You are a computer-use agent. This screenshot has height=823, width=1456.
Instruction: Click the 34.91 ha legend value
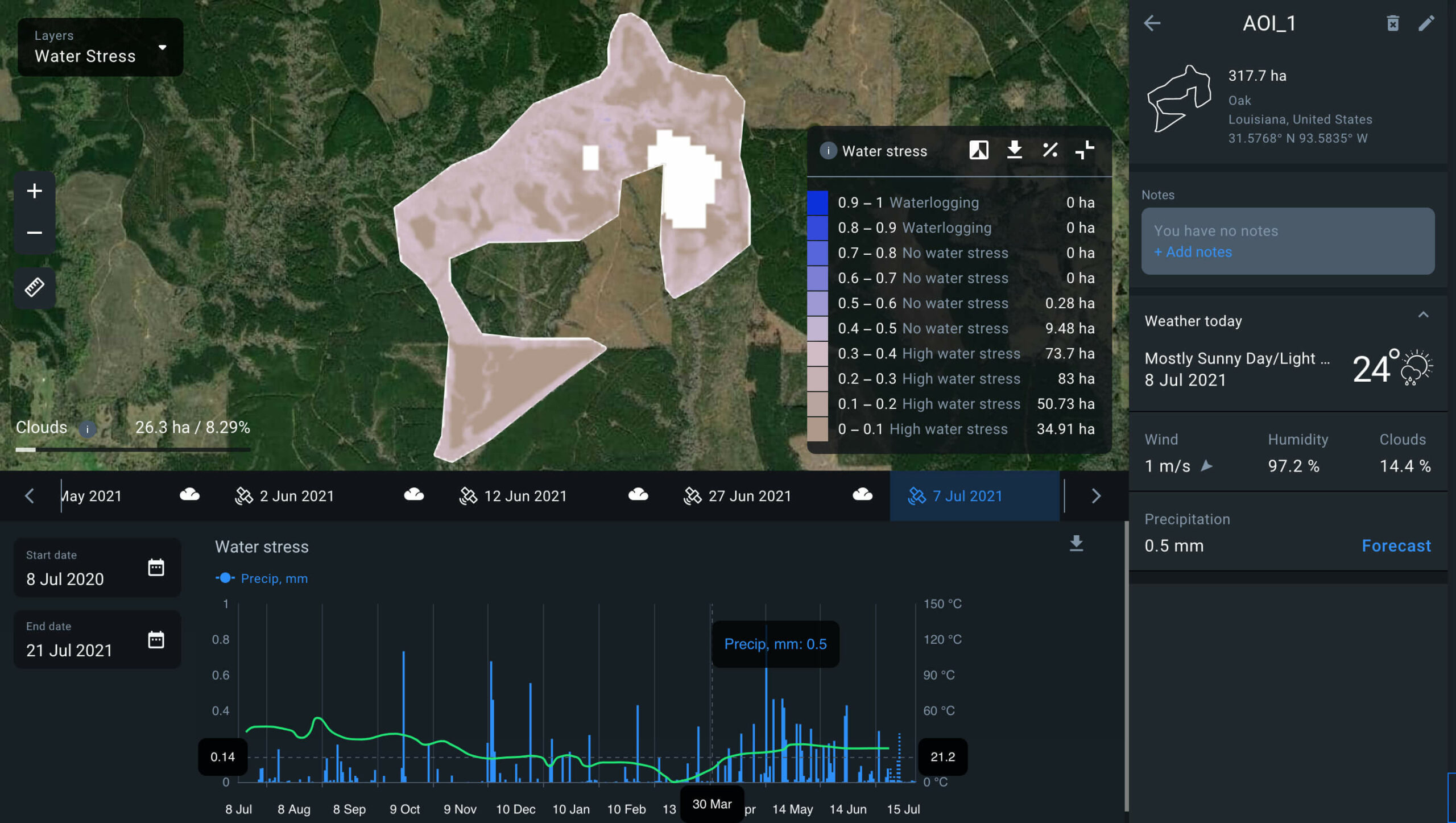point(1065,429)
